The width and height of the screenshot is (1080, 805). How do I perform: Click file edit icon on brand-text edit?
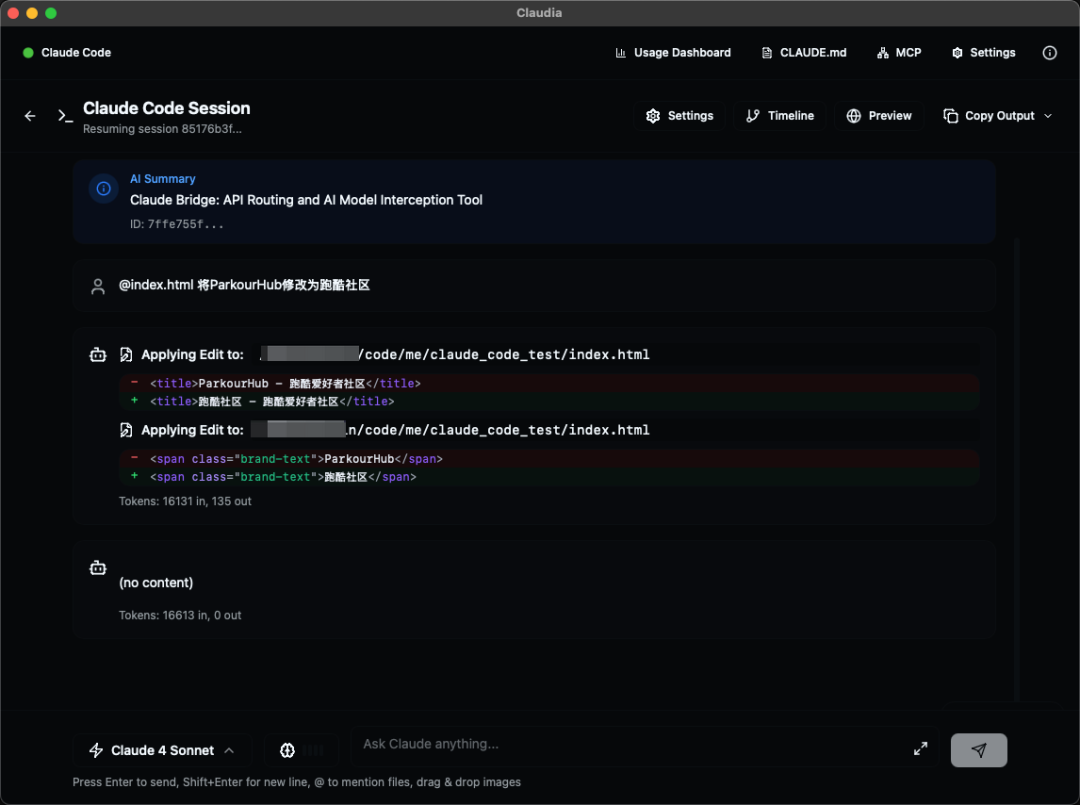(126, 430)
